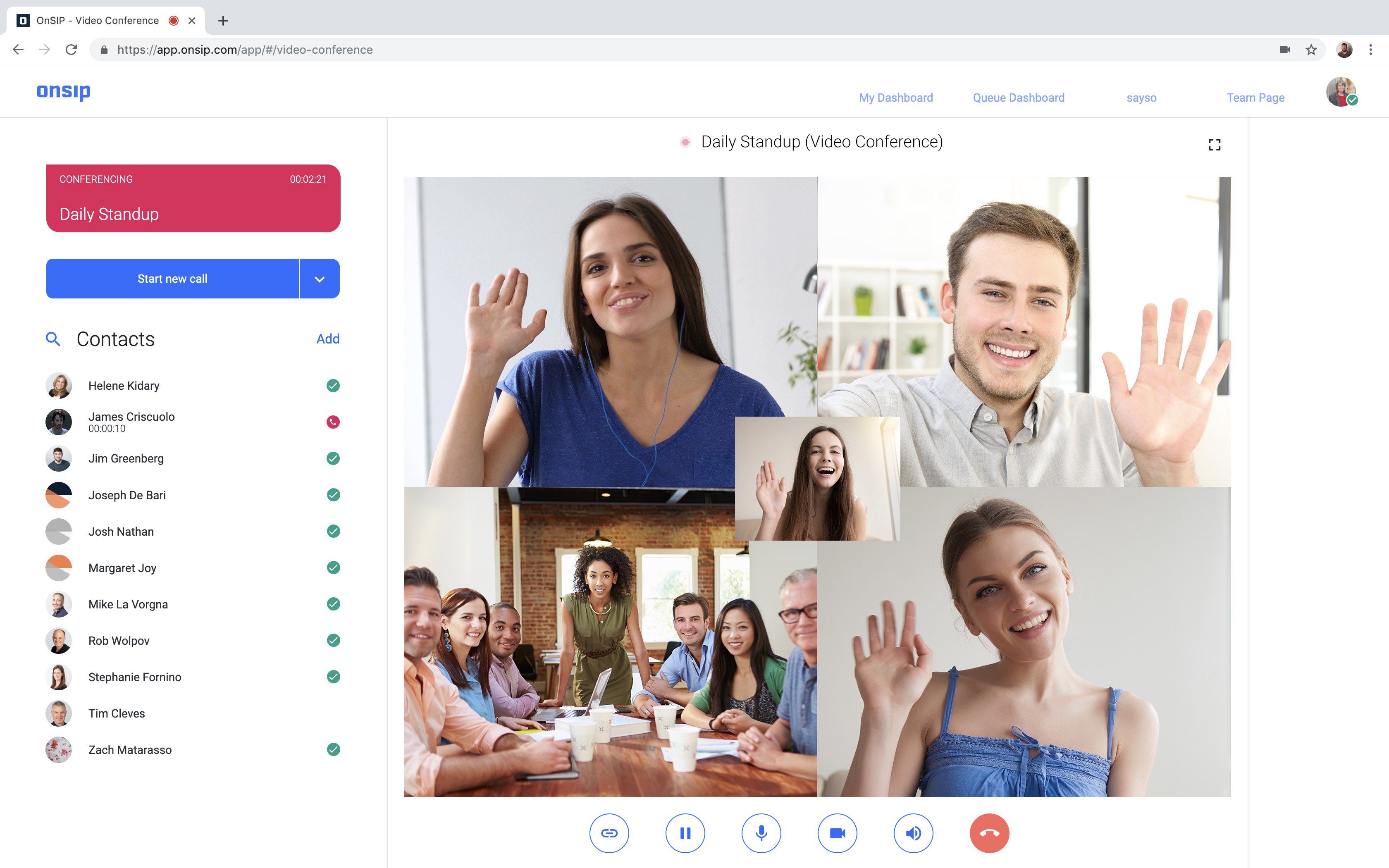
Task: Open My Dashboard tab
Action: (x=895, y=97)
